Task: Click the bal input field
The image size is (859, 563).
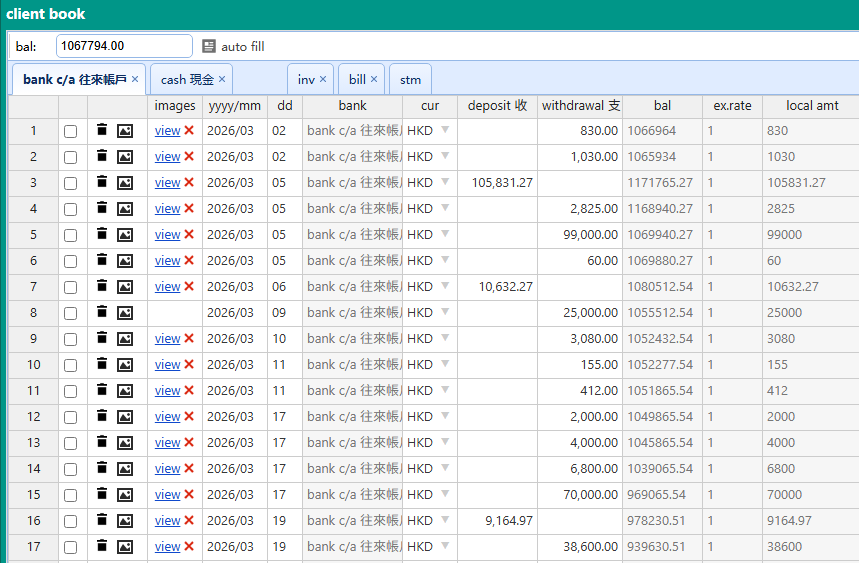Action: tap(124, 46)
